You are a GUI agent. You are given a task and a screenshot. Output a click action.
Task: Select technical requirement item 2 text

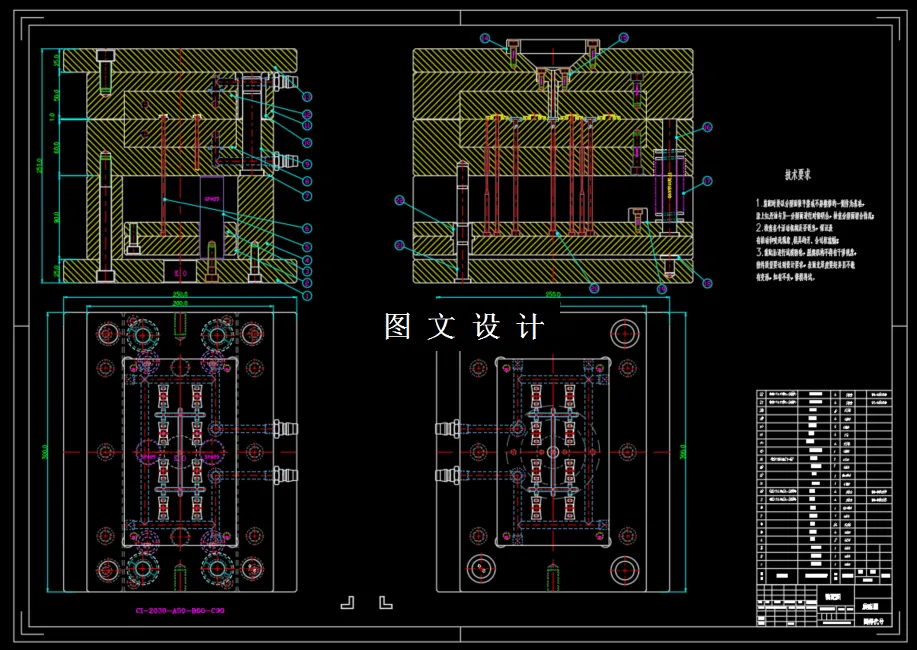tap(798, 234)
